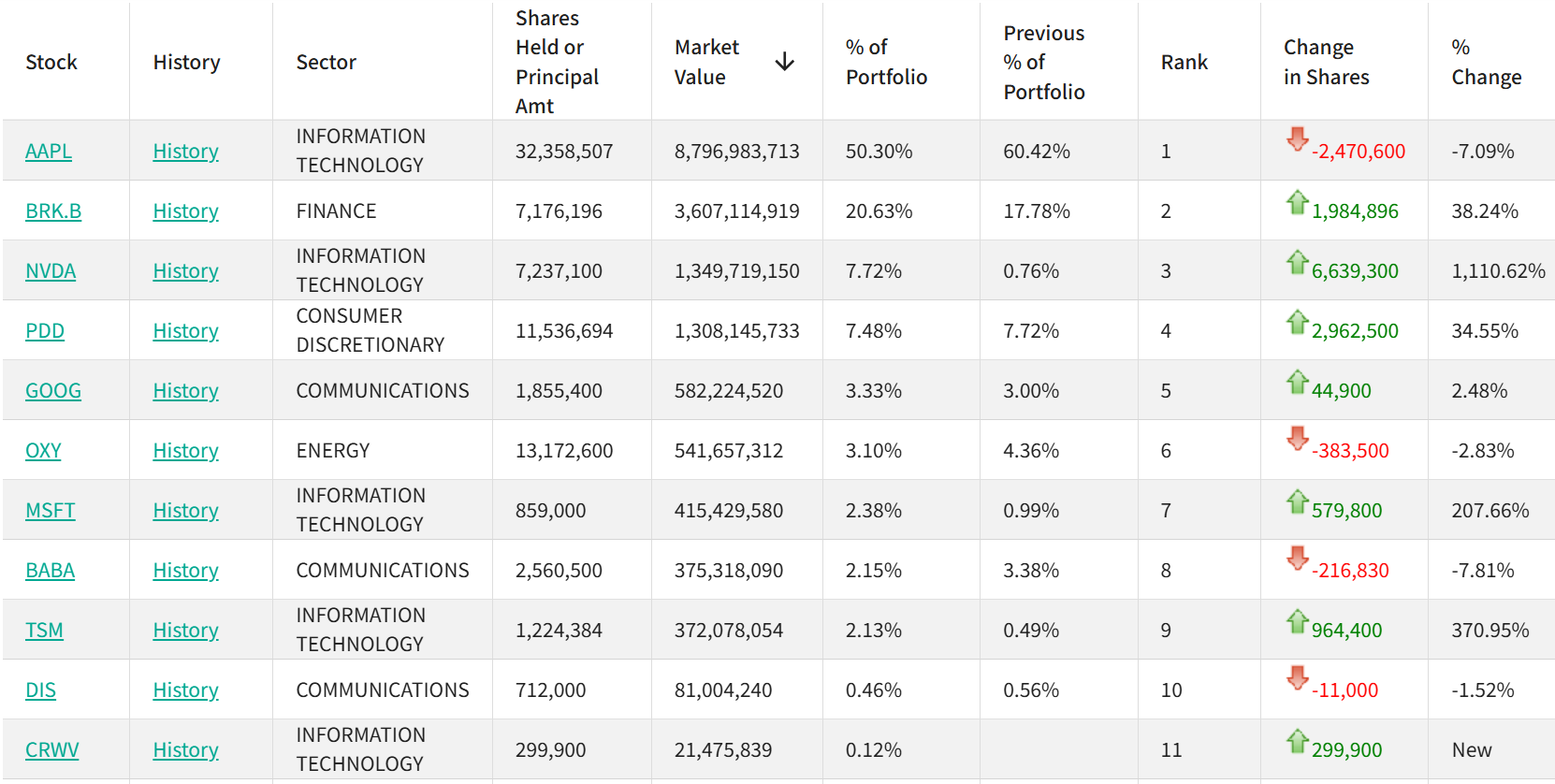Click the green up arrow for CRWV

click(x=1297, y=741)
